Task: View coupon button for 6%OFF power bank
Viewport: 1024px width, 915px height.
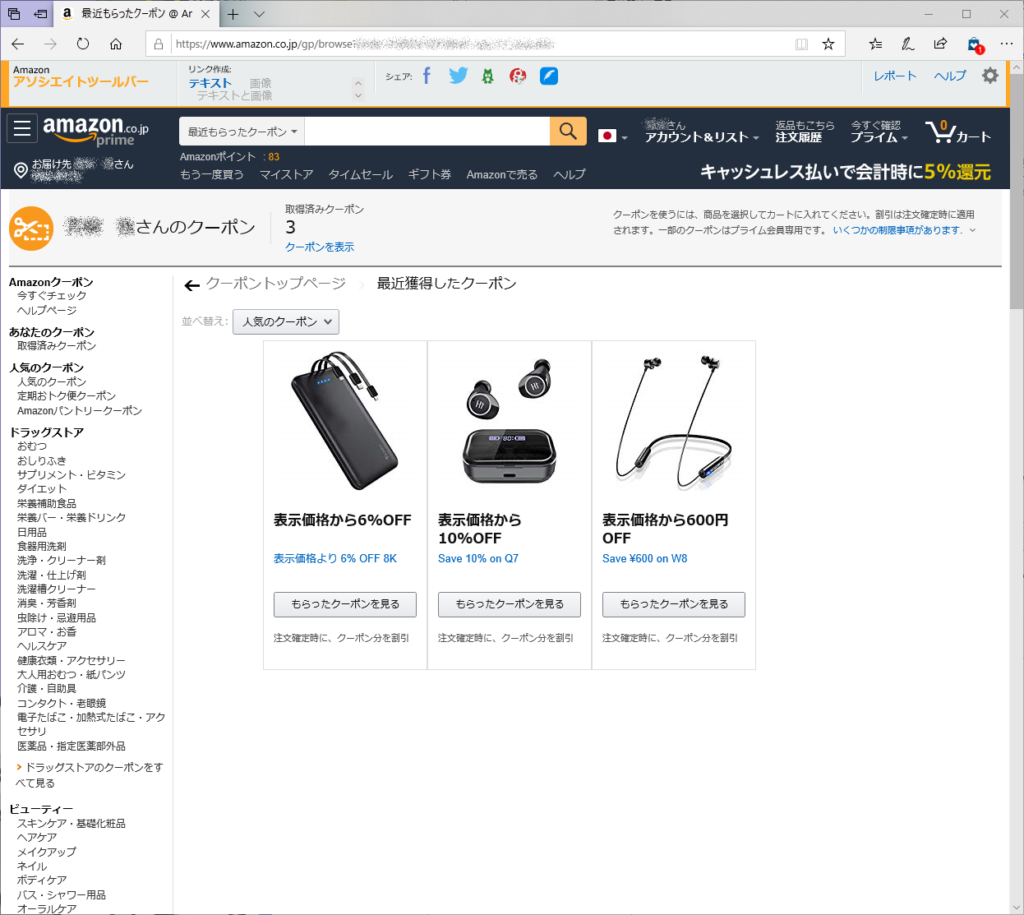Action: (x=345, y=604)
